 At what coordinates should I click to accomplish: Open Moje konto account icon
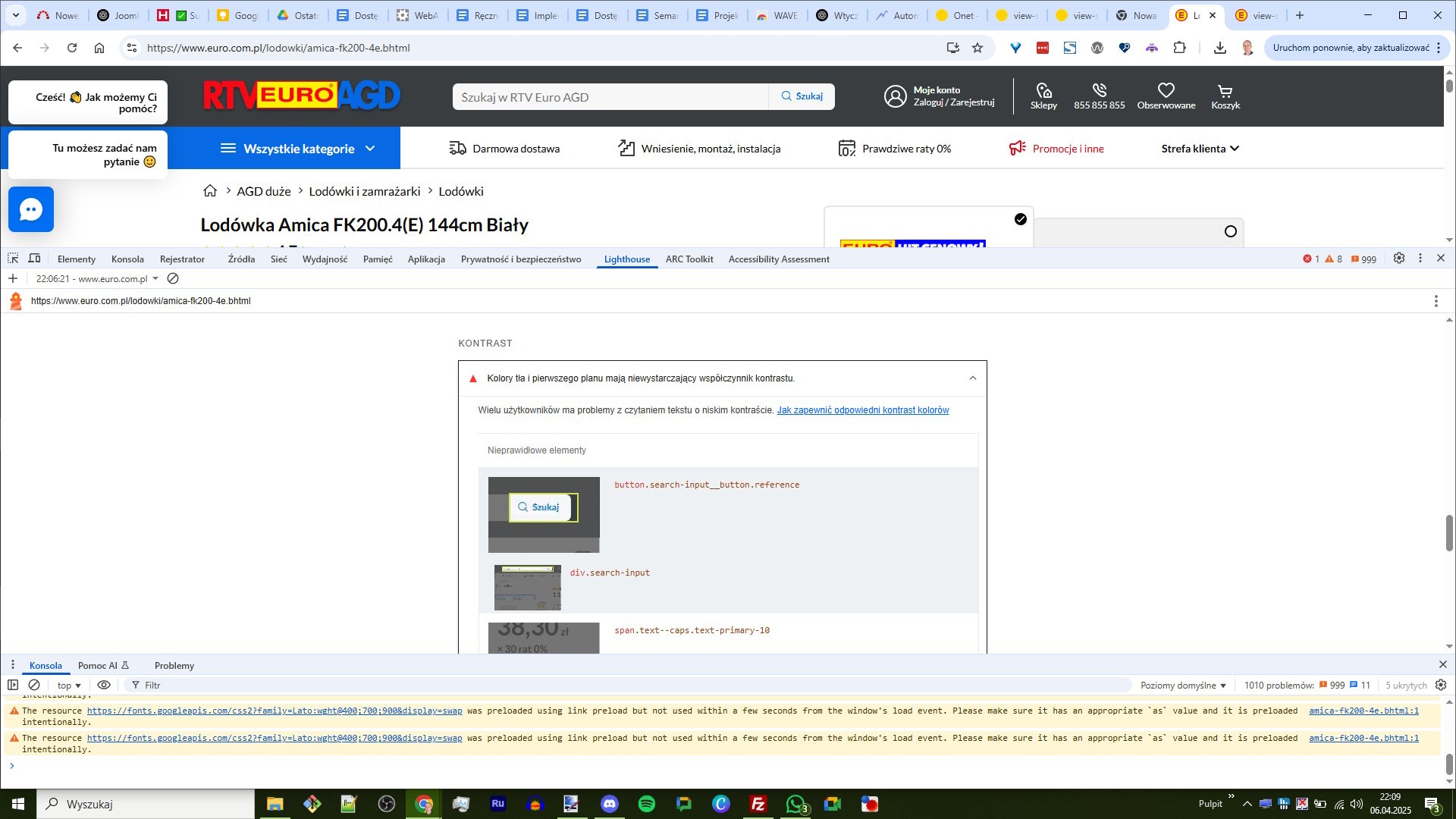tap(896, 96)
